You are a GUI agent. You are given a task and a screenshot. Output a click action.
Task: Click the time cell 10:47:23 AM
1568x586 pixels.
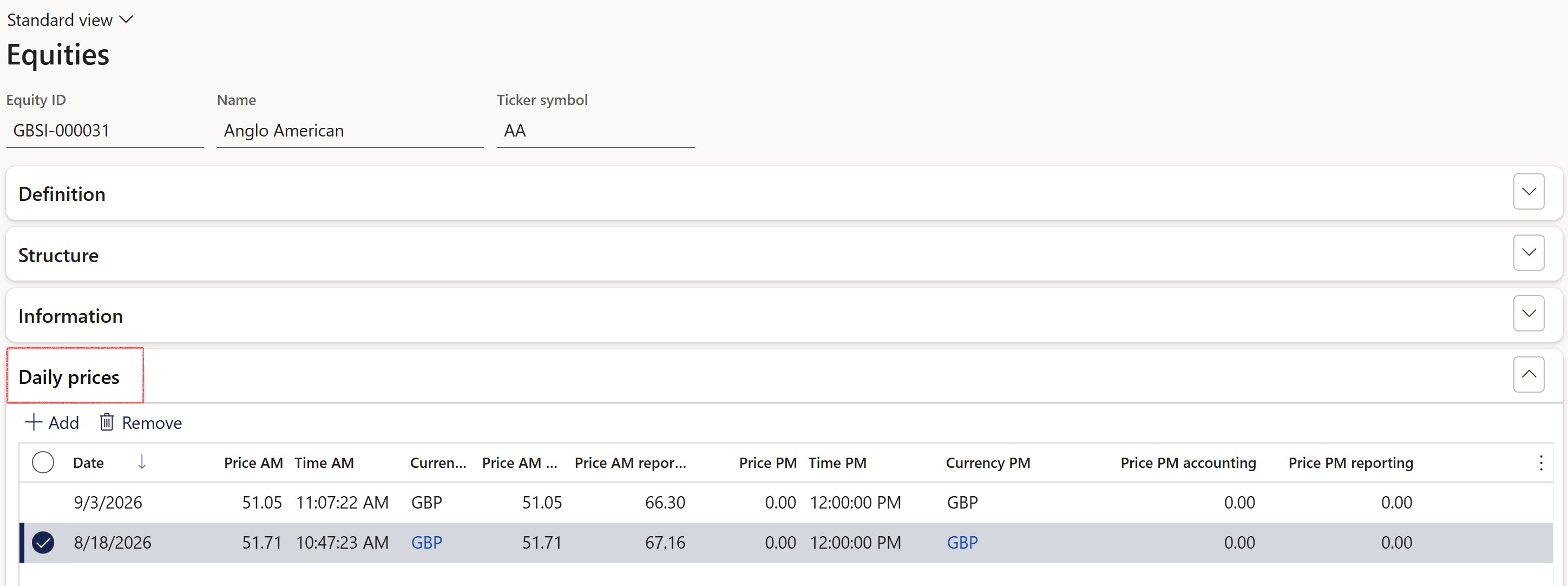tap(342, 542)
